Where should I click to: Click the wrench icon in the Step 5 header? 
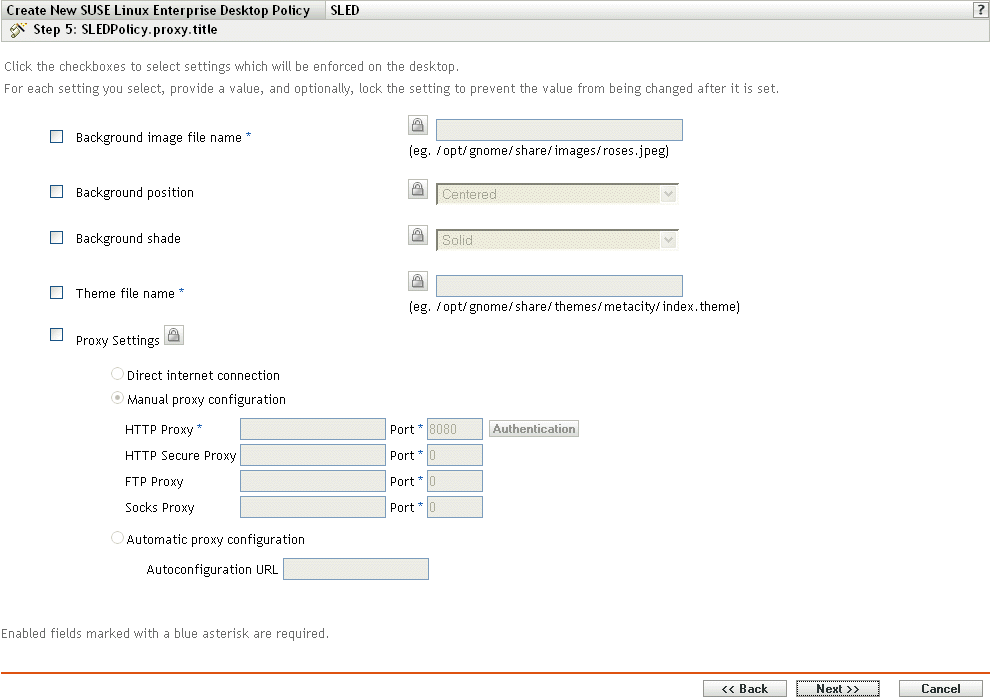[17, 30]
